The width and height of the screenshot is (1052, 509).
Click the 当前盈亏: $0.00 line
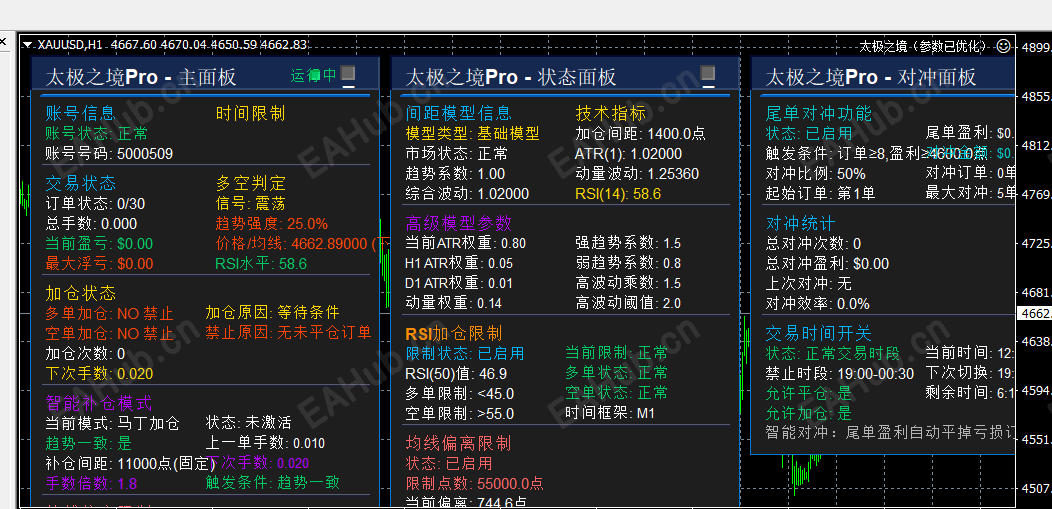pyautogui.click(x=99, y=243)
